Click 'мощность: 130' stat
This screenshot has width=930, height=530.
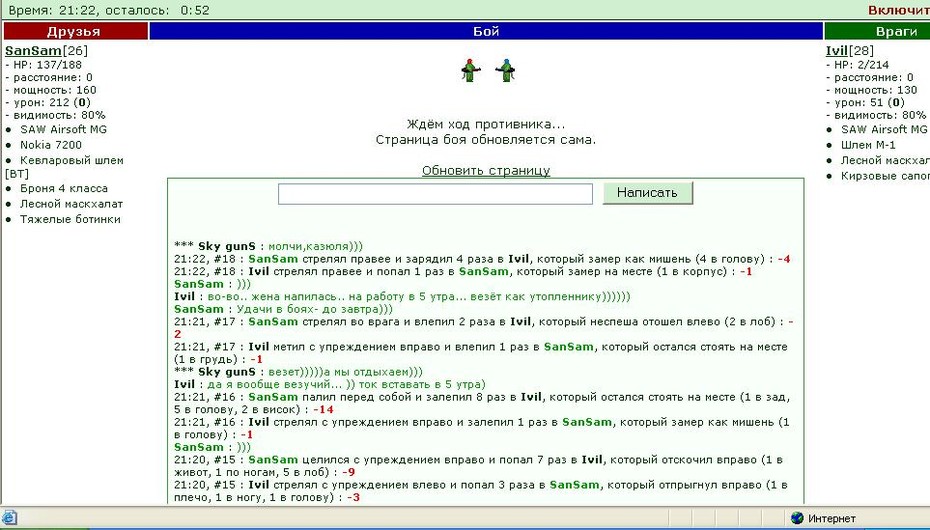coord(875,90)
